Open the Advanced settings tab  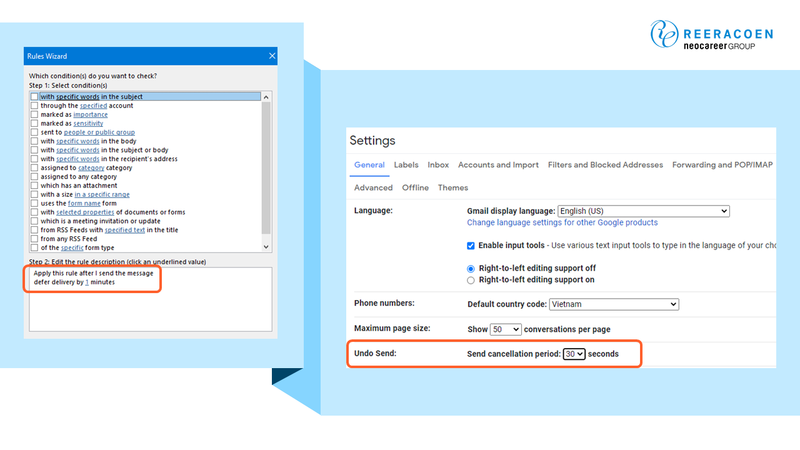[x=373, y=188]
